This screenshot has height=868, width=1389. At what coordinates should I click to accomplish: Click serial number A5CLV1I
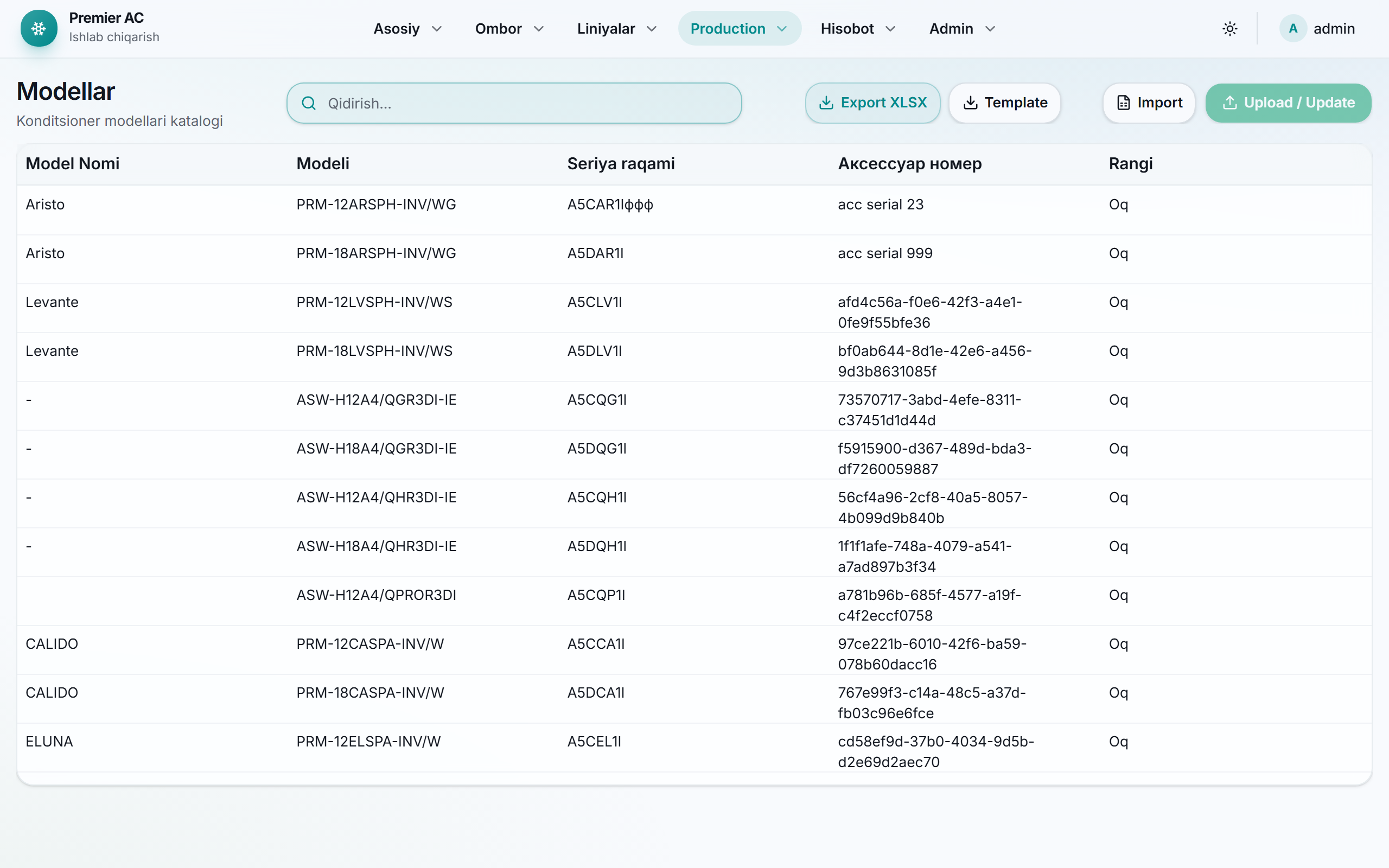pyautogui.click(x=595, y=302)
